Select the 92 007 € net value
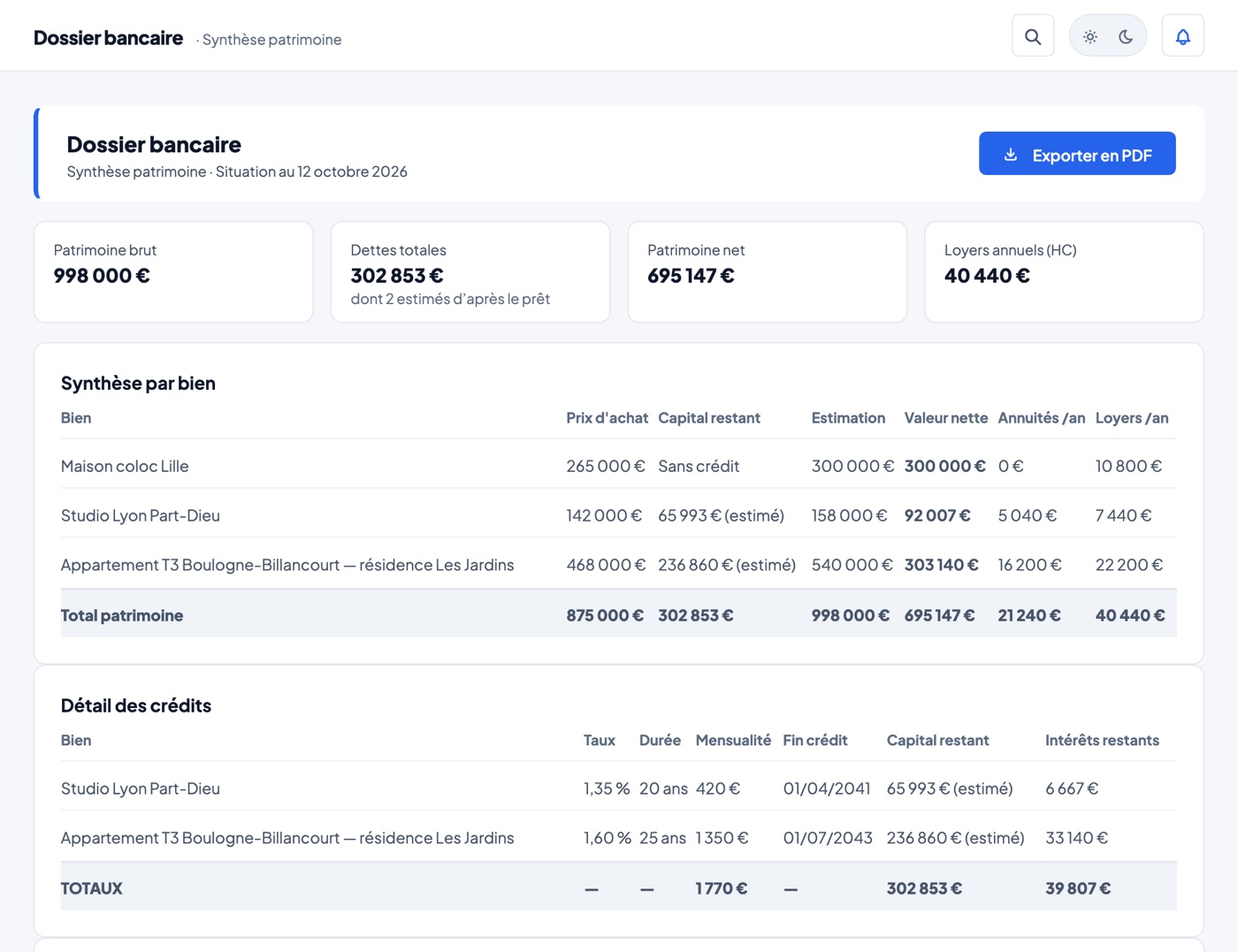This screenshot has width=1238, height=952. coord(937,515)
